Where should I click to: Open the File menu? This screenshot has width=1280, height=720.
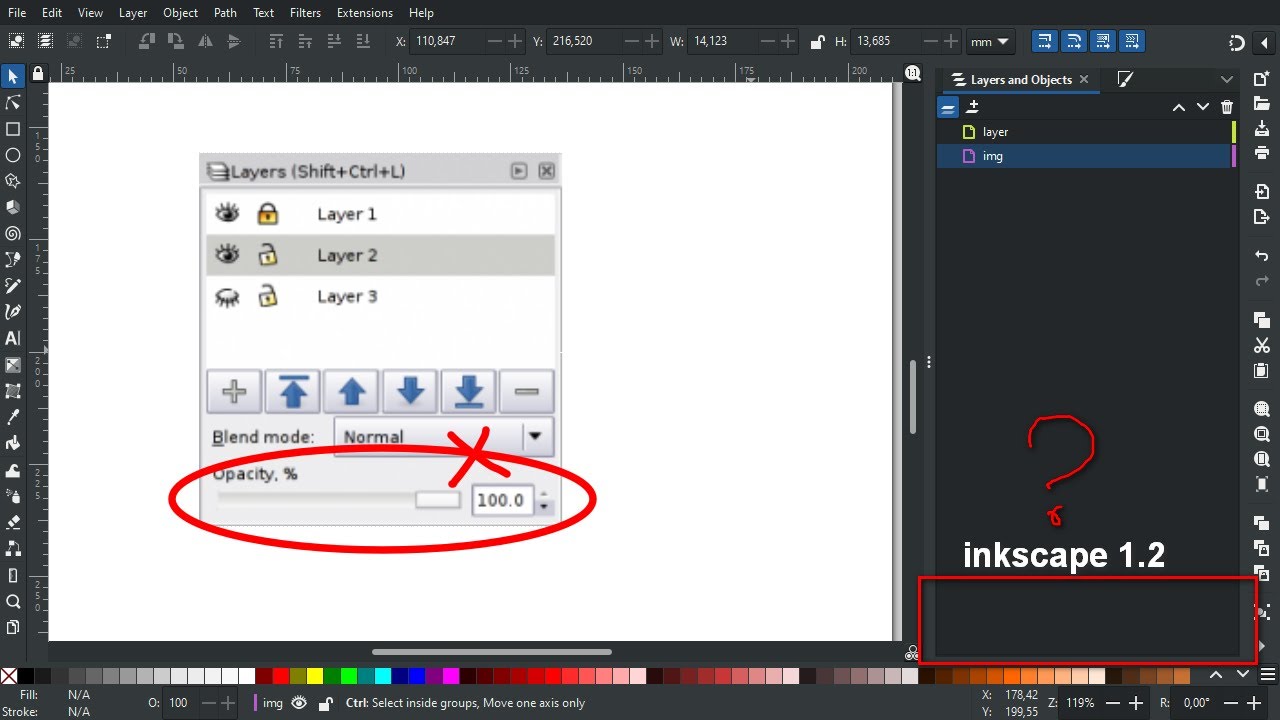tap(18, 13)
